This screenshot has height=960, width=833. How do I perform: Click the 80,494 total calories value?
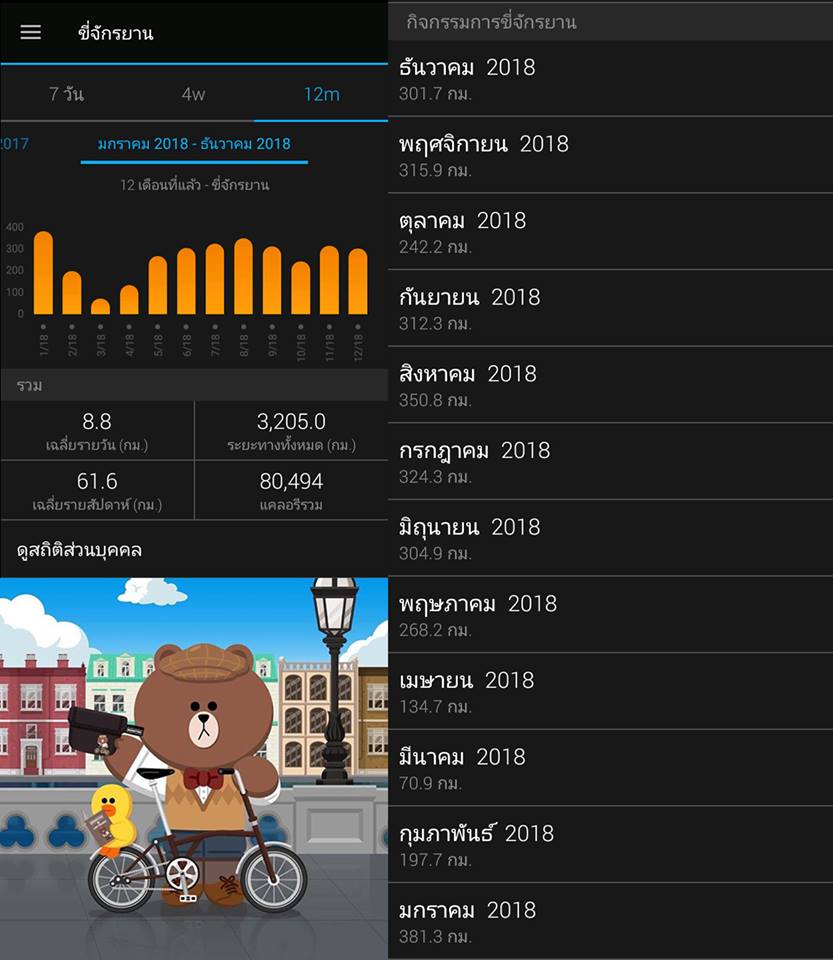pyautogui.click(x=291, y=481)
